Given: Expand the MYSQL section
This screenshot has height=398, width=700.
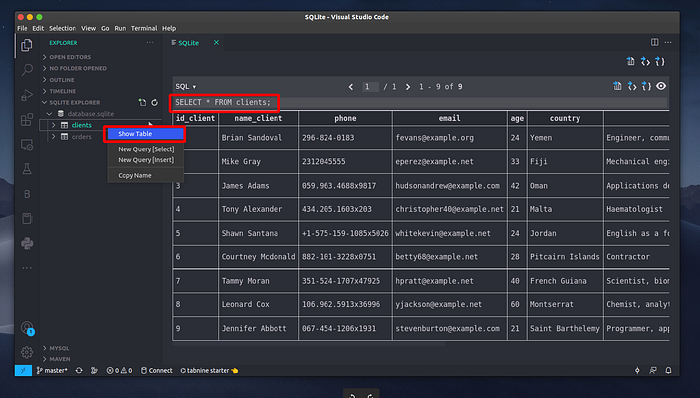Looking at the screenshot, I should click(x=59, y=348).
